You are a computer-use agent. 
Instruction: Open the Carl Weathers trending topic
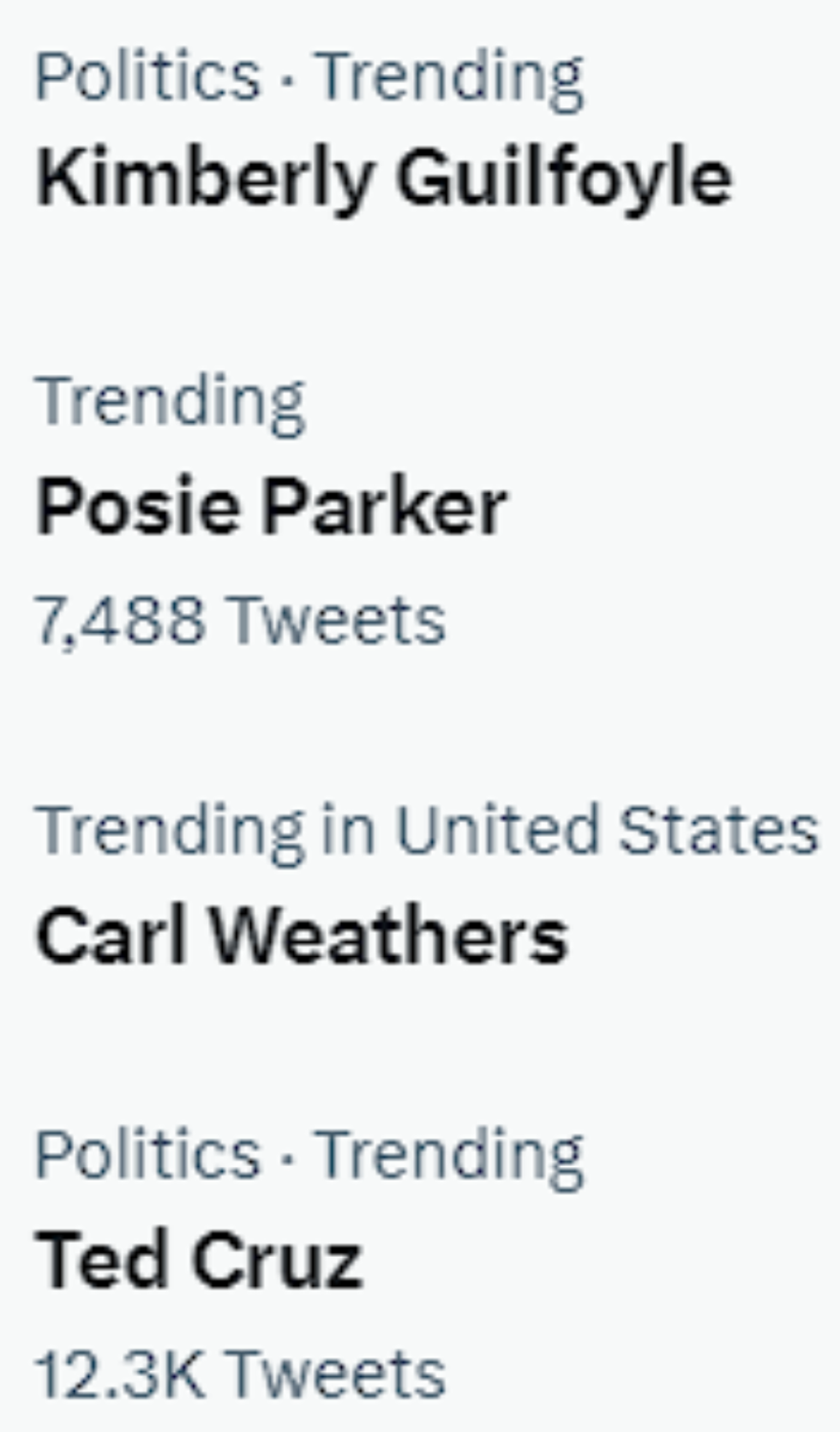(x=302, y=936)
